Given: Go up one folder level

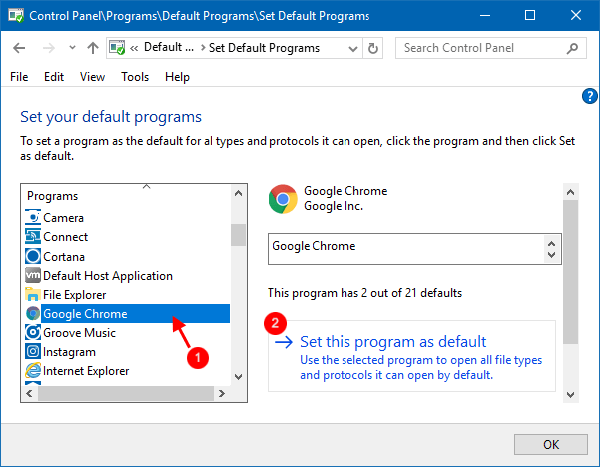Looking at the screenshot, I should (x=93, y=48).
